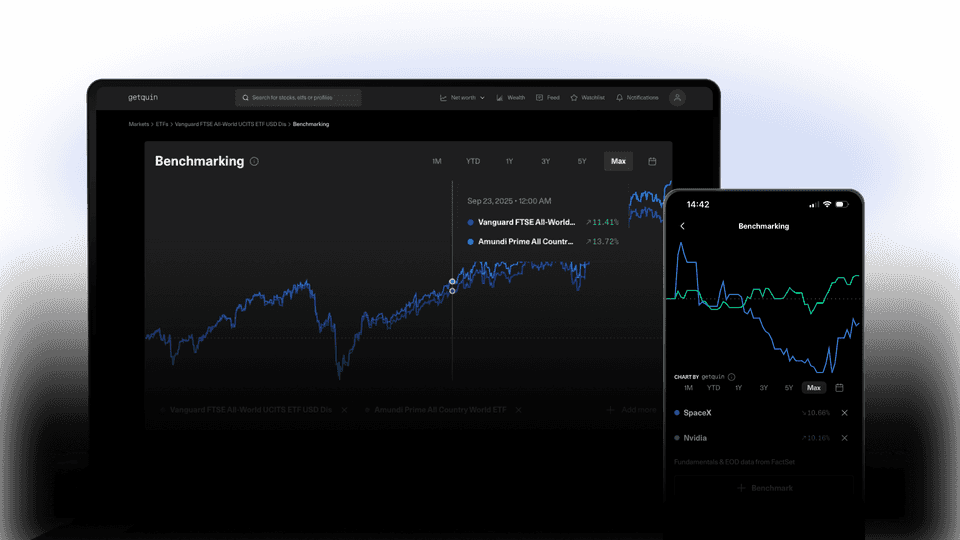Click Amundi Prime All Countr... tooltip entry
The image size is (960, 540).
[x=542, y=242]
